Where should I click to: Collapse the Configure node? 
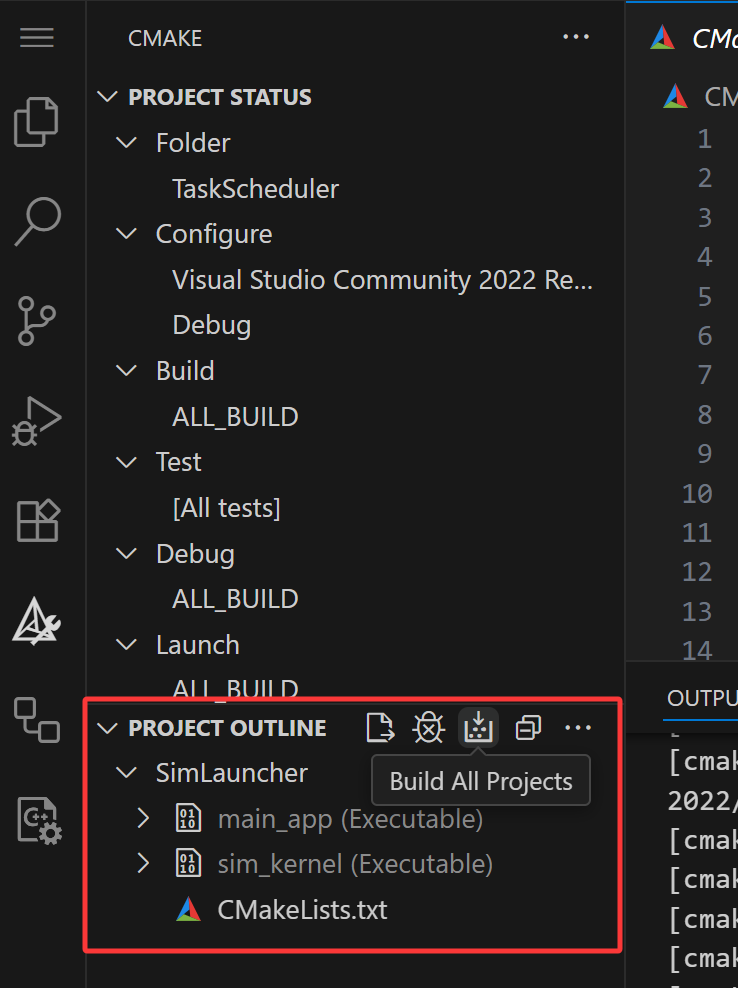pyautogui.click(x=126, y=234)
